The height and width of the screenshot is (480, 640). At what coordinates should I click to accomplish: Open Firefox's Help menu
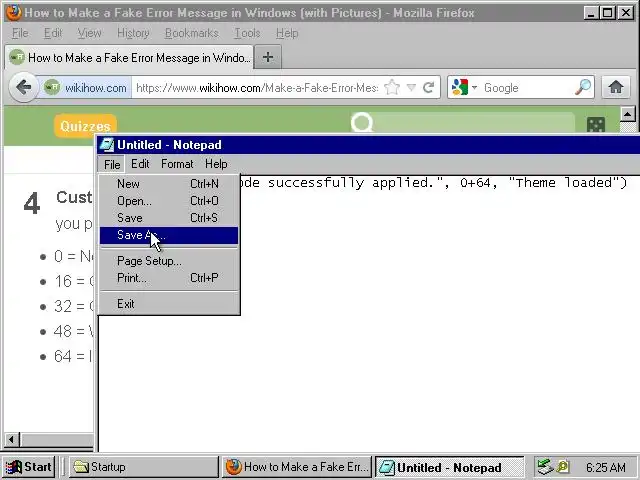[287, 33]
